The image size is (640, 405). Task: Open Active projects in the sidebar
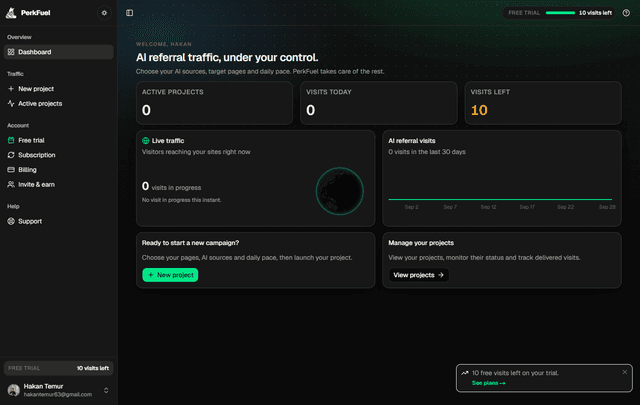pyautogui.click(x=59, y=103)
